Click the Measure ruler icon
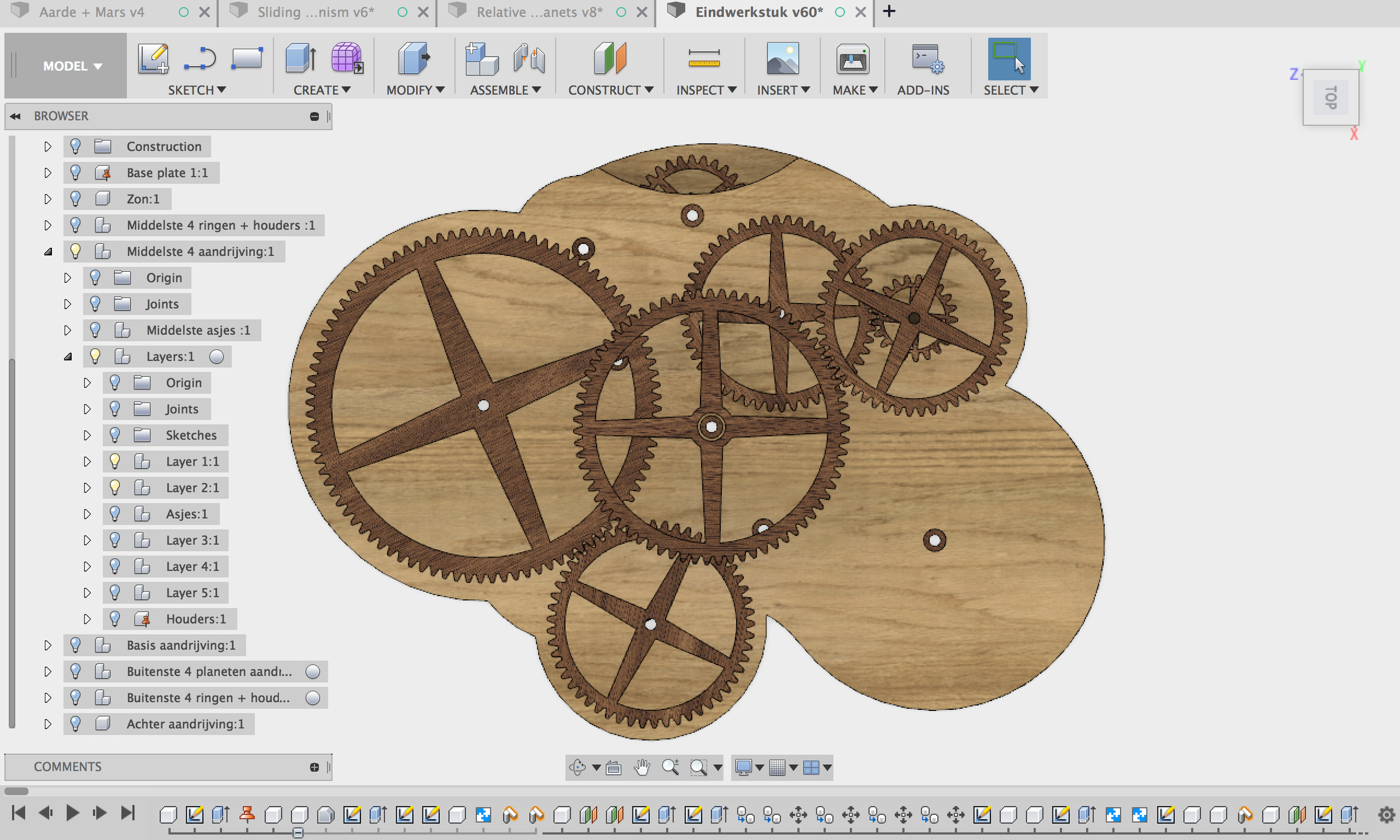The image size is (1400, 840). tap(704, 58)
